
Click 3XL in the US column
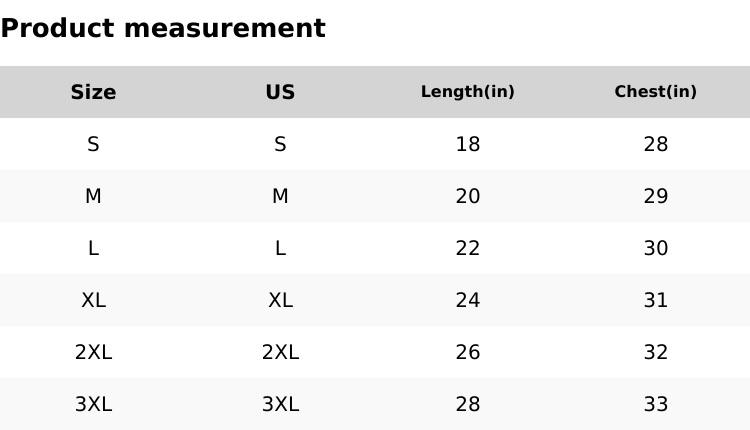(x=280, y=404)
